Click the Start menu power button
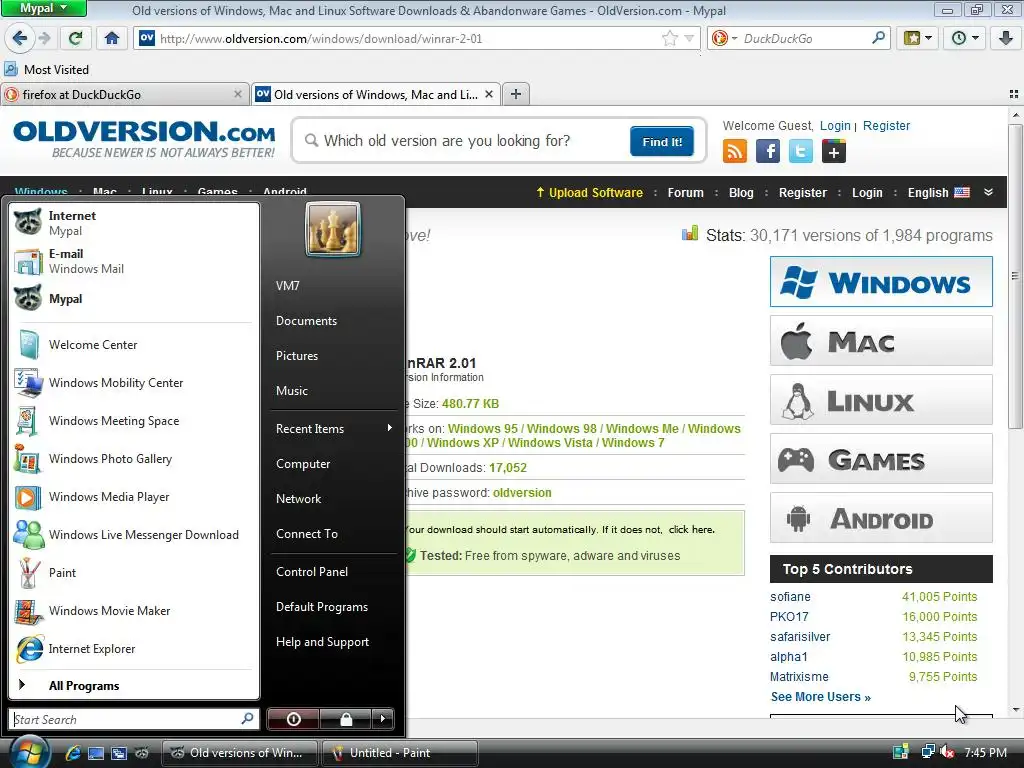This screenshot has width=1024, height=768. (x=293, y=719)
